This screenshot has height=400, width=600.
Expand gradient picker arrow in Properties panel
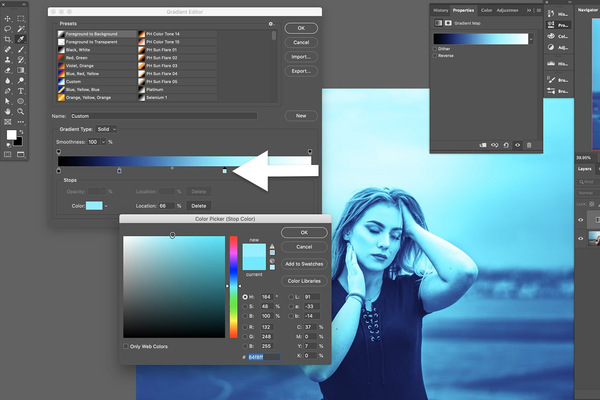tap(531, 38)
